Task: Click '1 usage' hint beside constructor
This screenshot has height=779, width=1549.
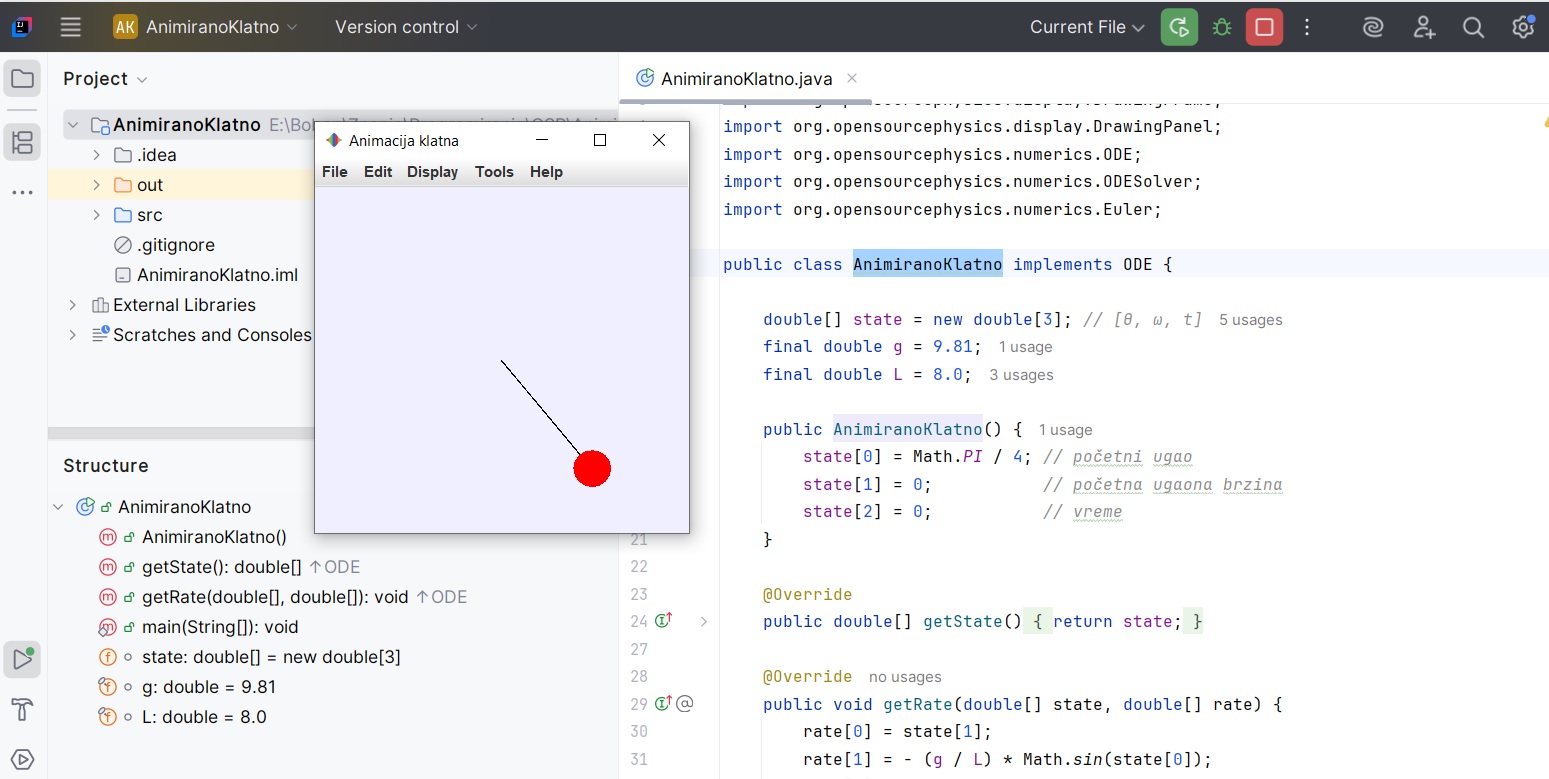Action: (1065, 430)
